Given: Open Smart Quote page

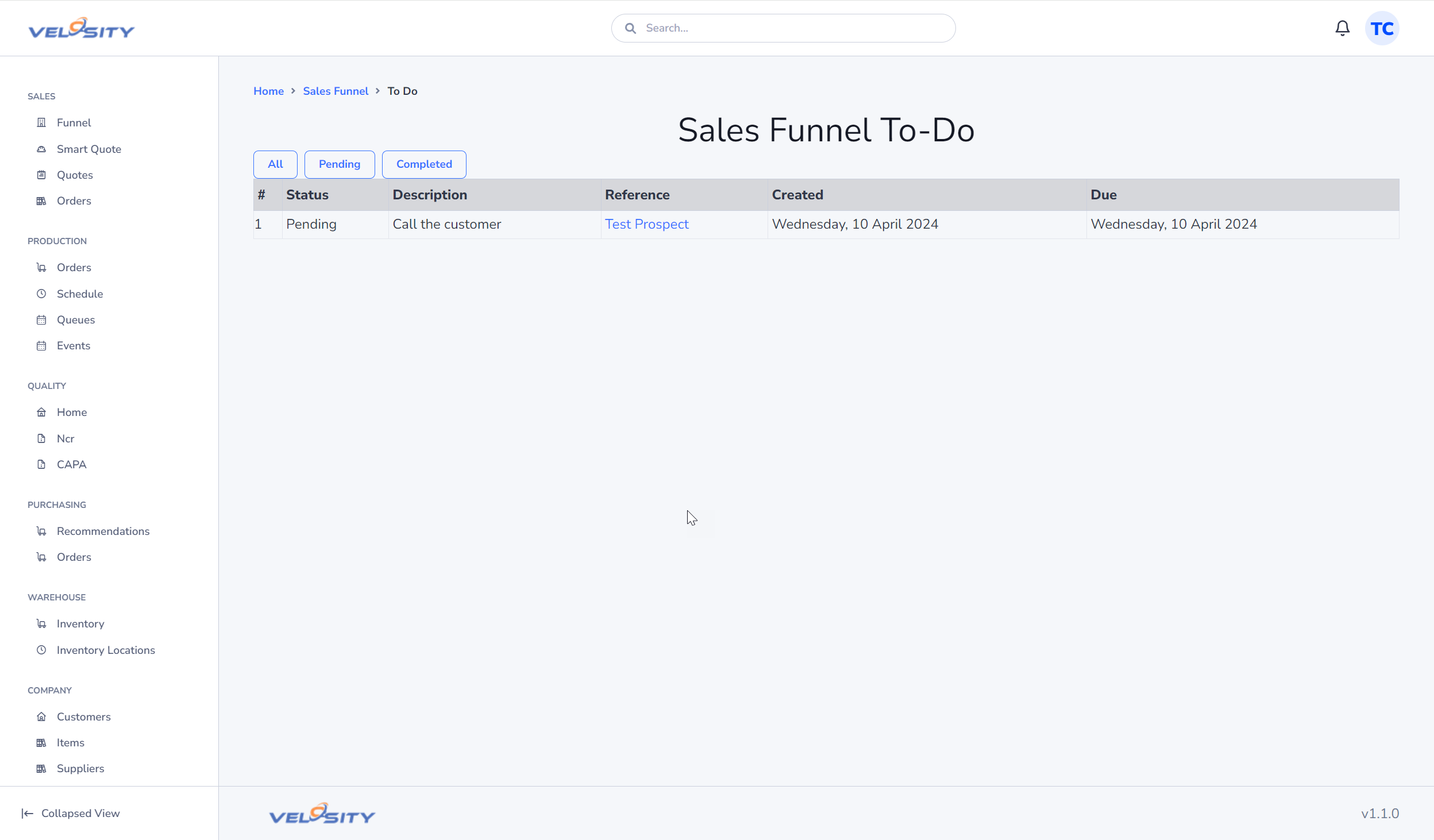Looking at the screenshot, I should click(89, 149).
